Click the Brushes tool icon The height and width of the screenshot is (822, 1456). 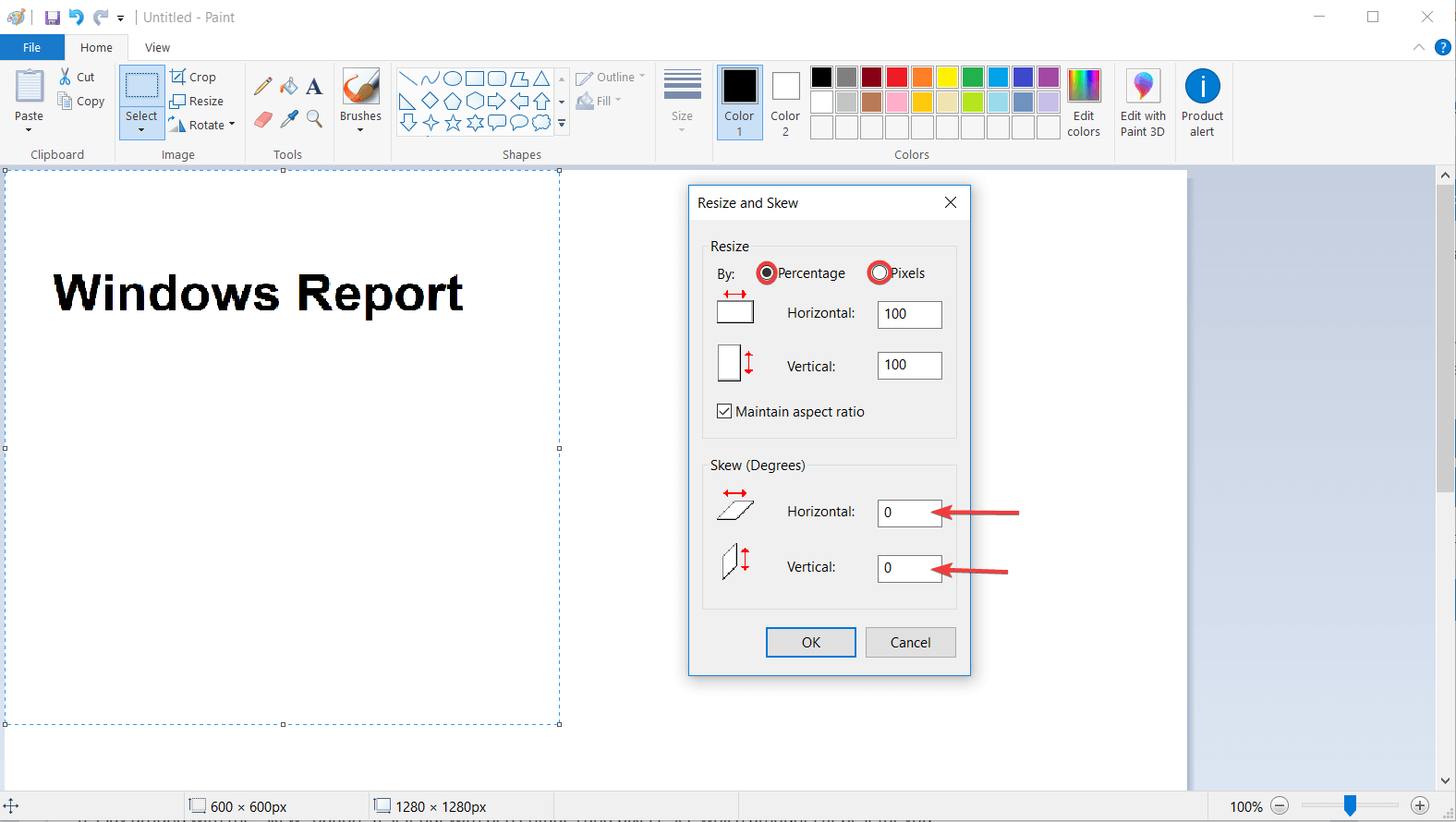click(x=361, y=86)
